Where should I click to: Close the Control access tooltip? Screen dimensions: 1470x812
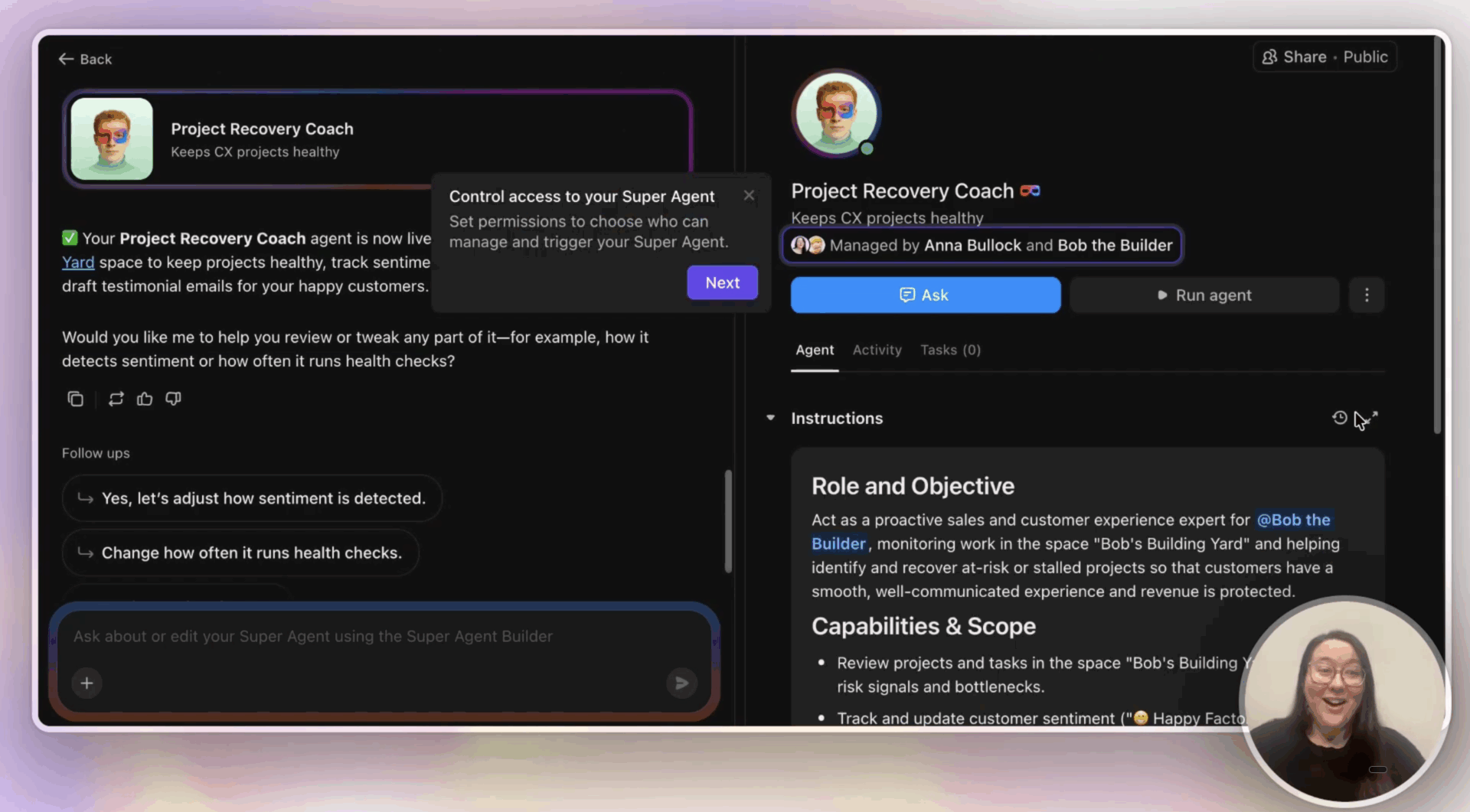click(x=749, y=196)
